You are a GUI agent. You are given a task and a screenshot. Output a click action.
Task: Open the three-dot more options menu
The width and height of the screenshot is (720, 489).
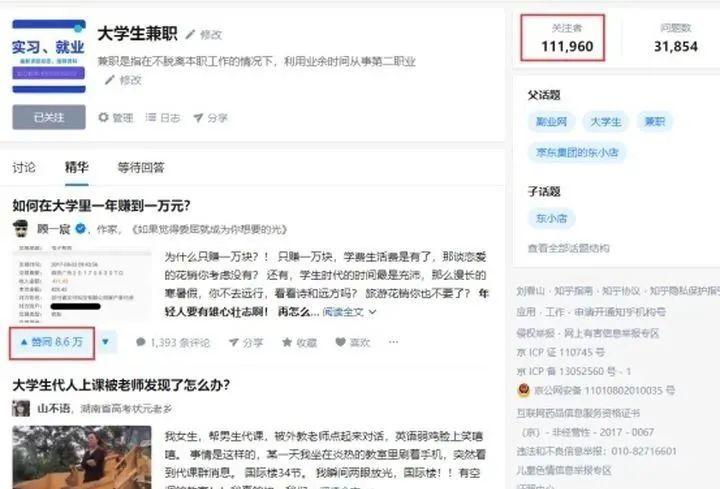pos(394,342)
